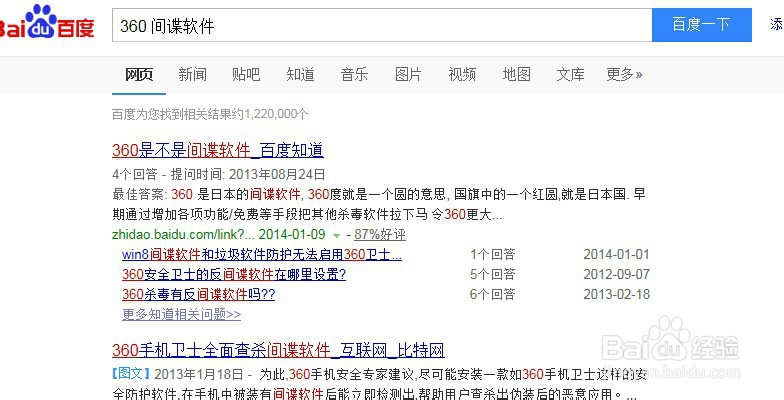Click the date 2012-09-07
This screenshot has width=784, height=400.
[616, 274]
